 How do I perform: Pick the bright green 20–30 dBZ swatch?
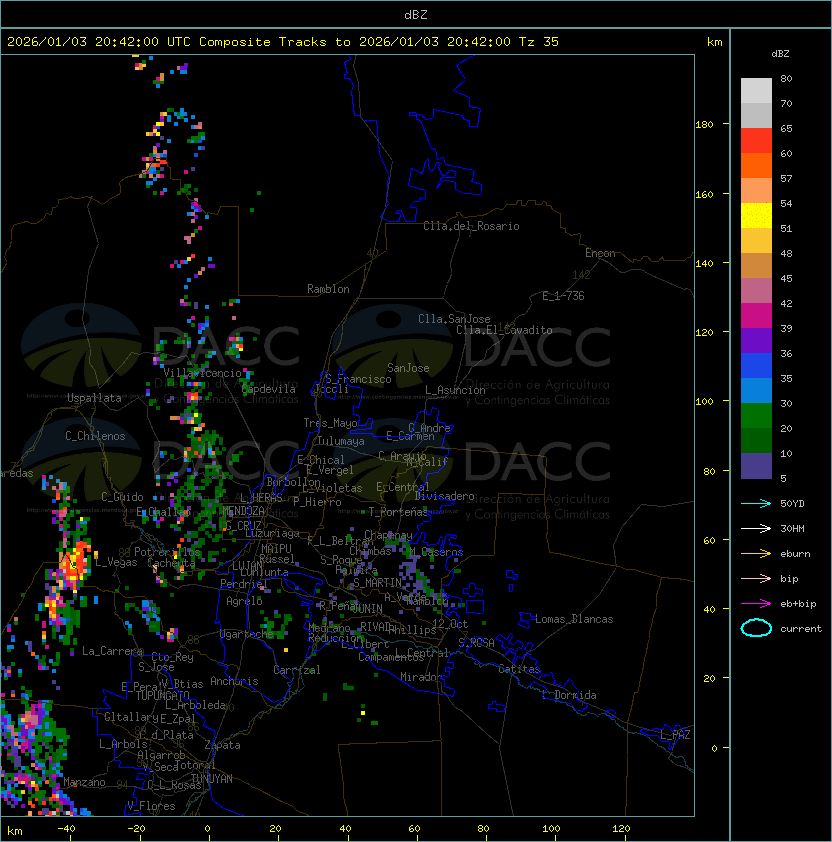click(x=756, y=416)
